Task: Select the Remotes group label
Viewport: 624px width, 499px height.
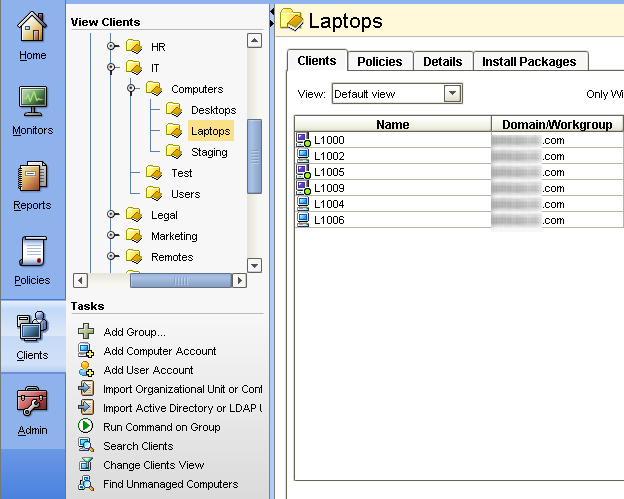Action: pyautogui.click(x=172, y=257)
